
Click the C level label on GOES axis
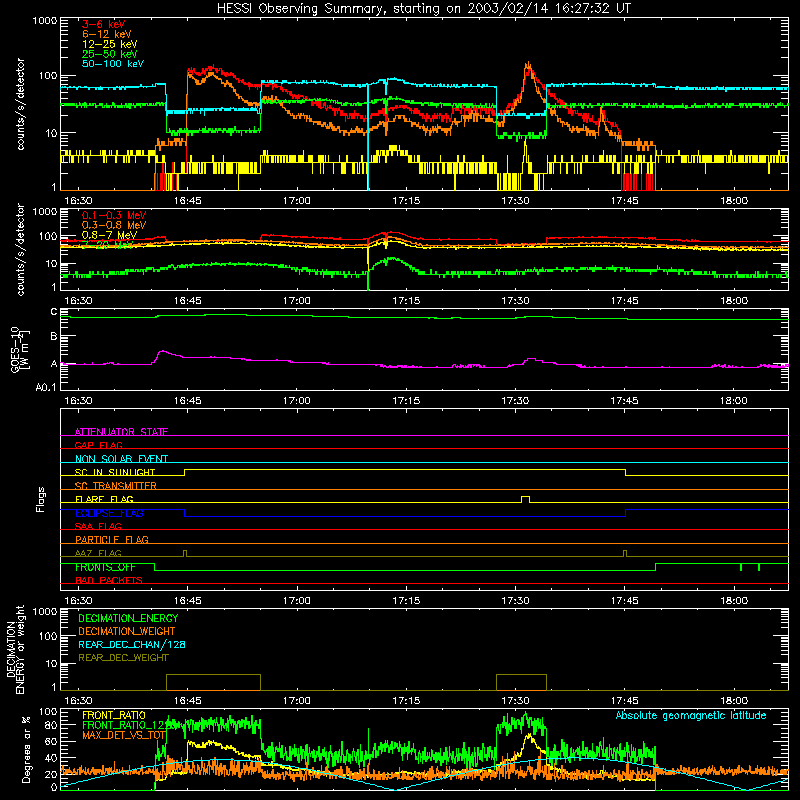coord(54,312)
